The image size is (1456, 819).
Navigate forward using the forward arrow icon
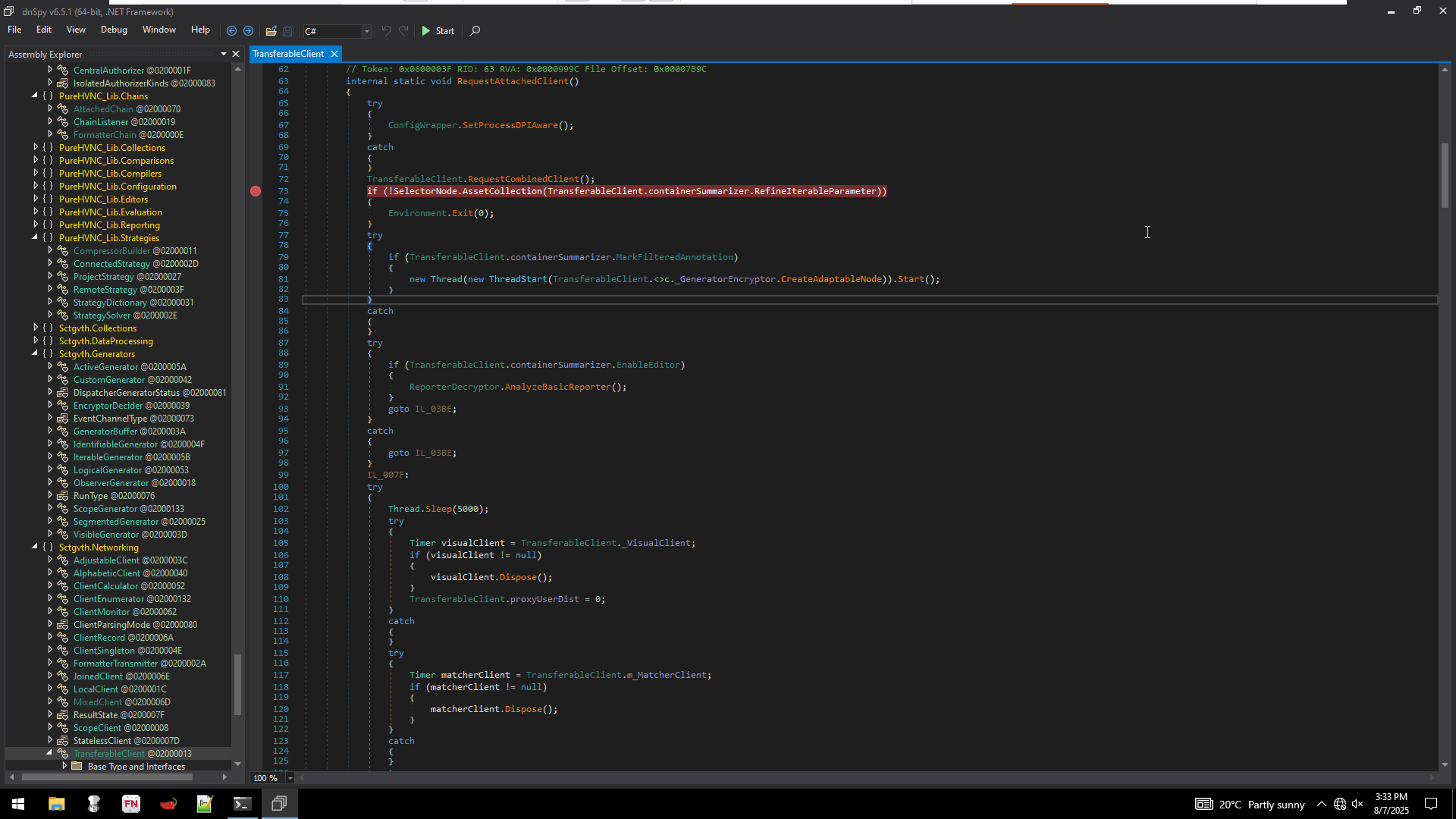click(249, 31)
